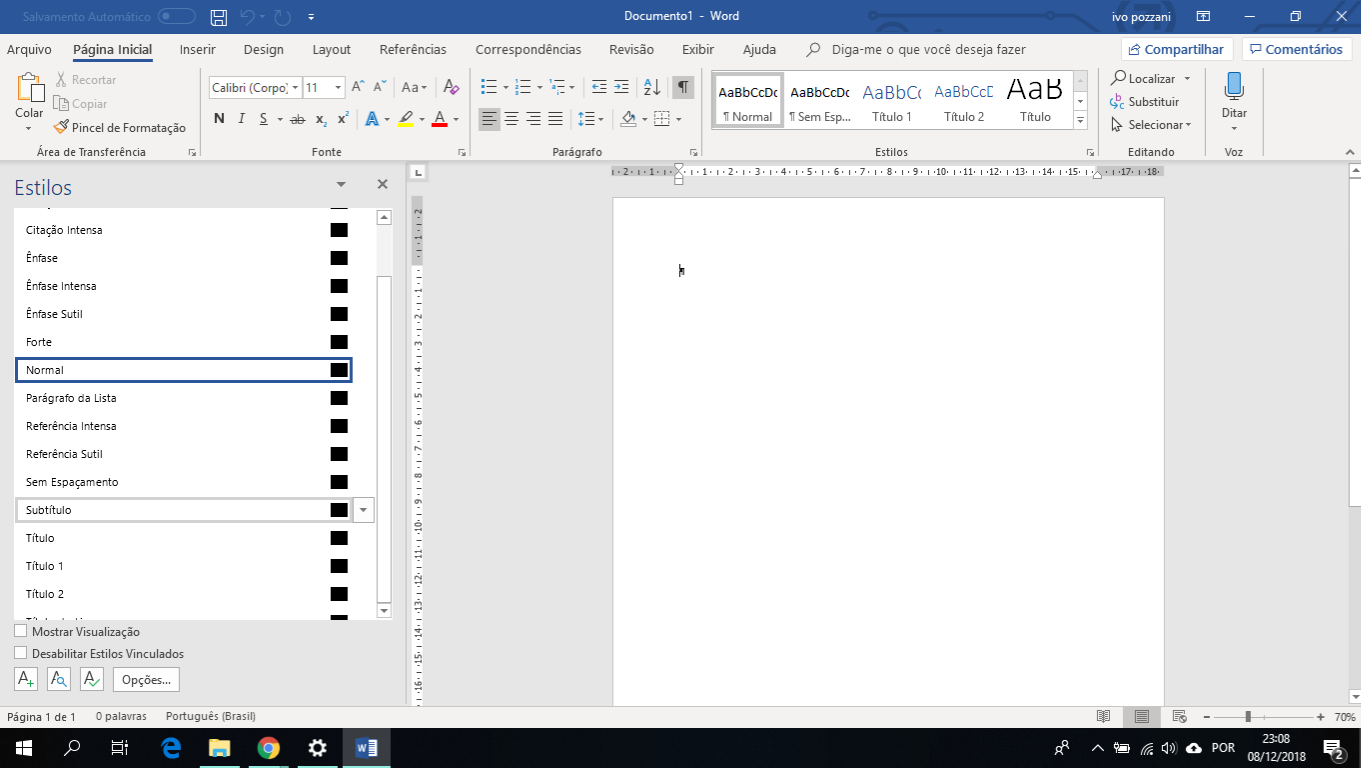The height and width of the screenshot is (768, 1361).
Task: Toggle strikethrough formatting
Action: pyautogui.click(x=297, y=119)
